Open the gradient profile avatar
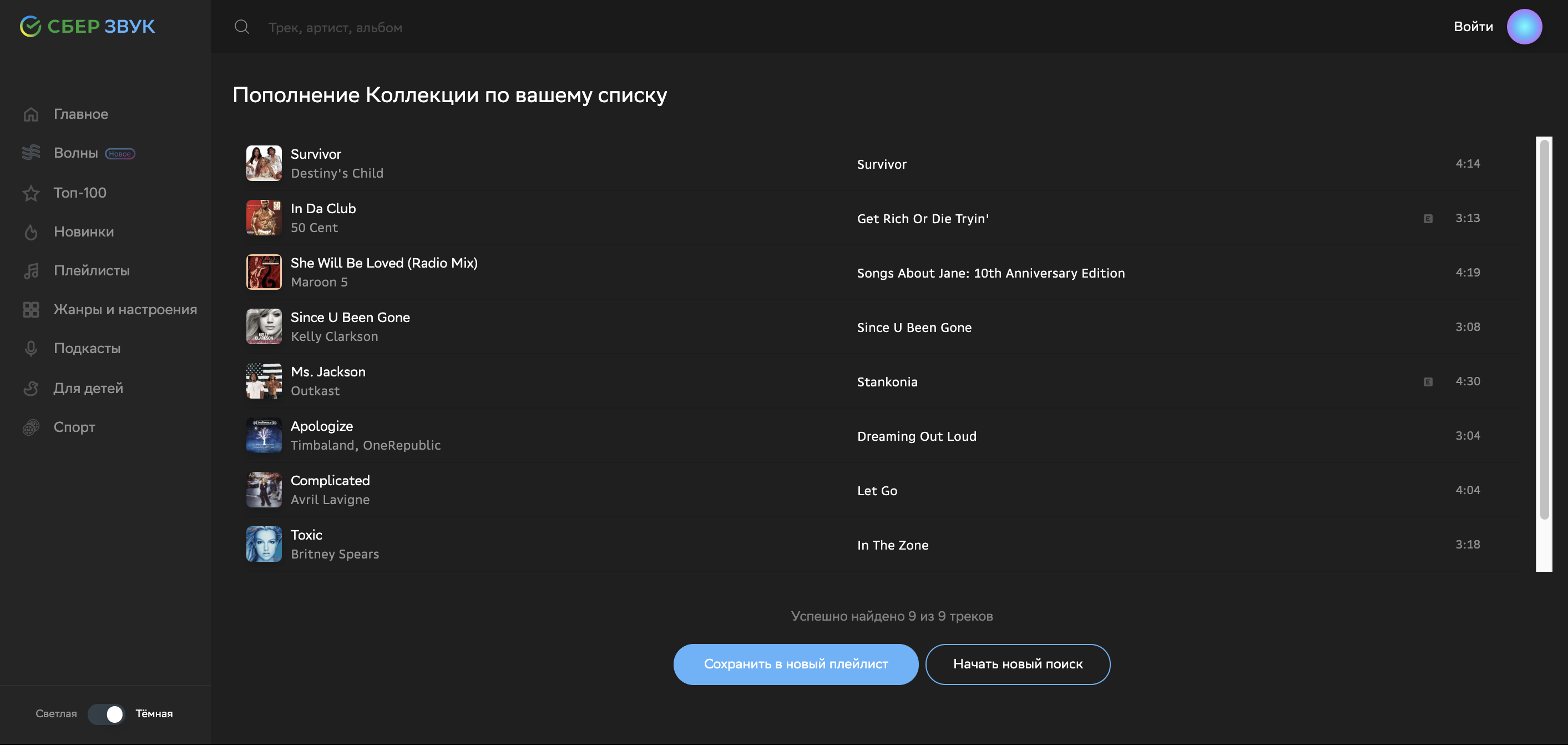Screen dimensions: 1568x745 (1524, 26)
